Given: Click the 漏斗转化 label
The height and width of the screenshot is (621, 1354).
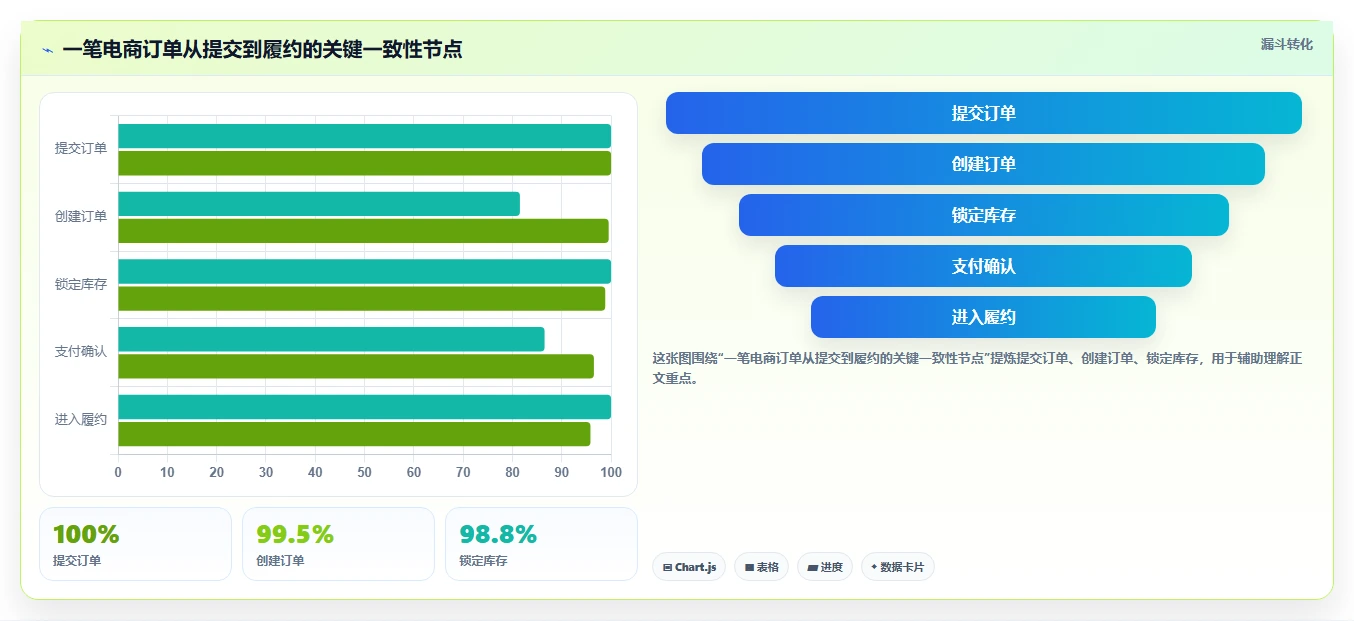Looking at the screenshot, I should pyautogui.click(x=1287, y=44).
